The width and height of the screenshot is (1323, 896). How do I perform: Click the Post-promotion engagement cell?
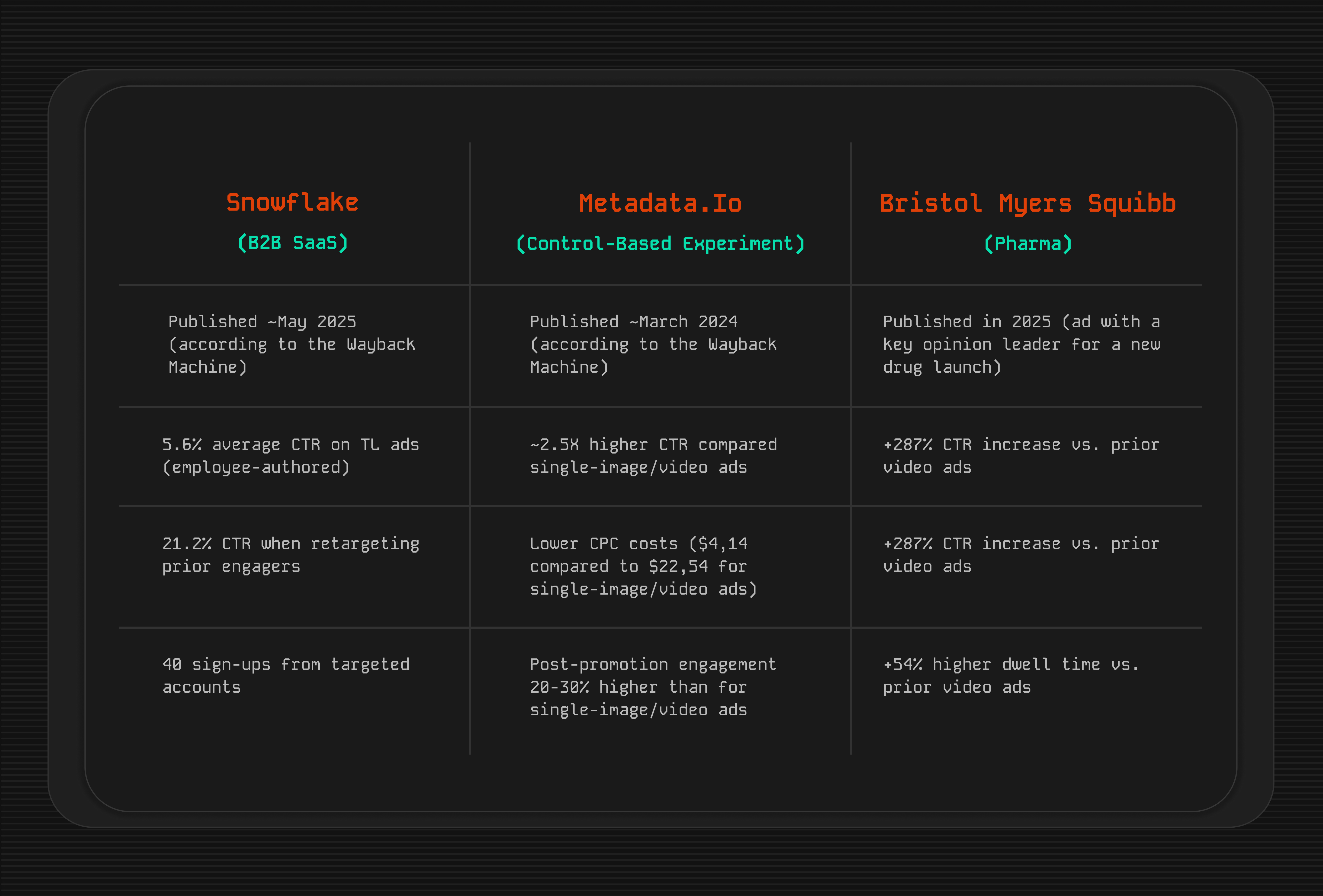click(x=652, y=665)
